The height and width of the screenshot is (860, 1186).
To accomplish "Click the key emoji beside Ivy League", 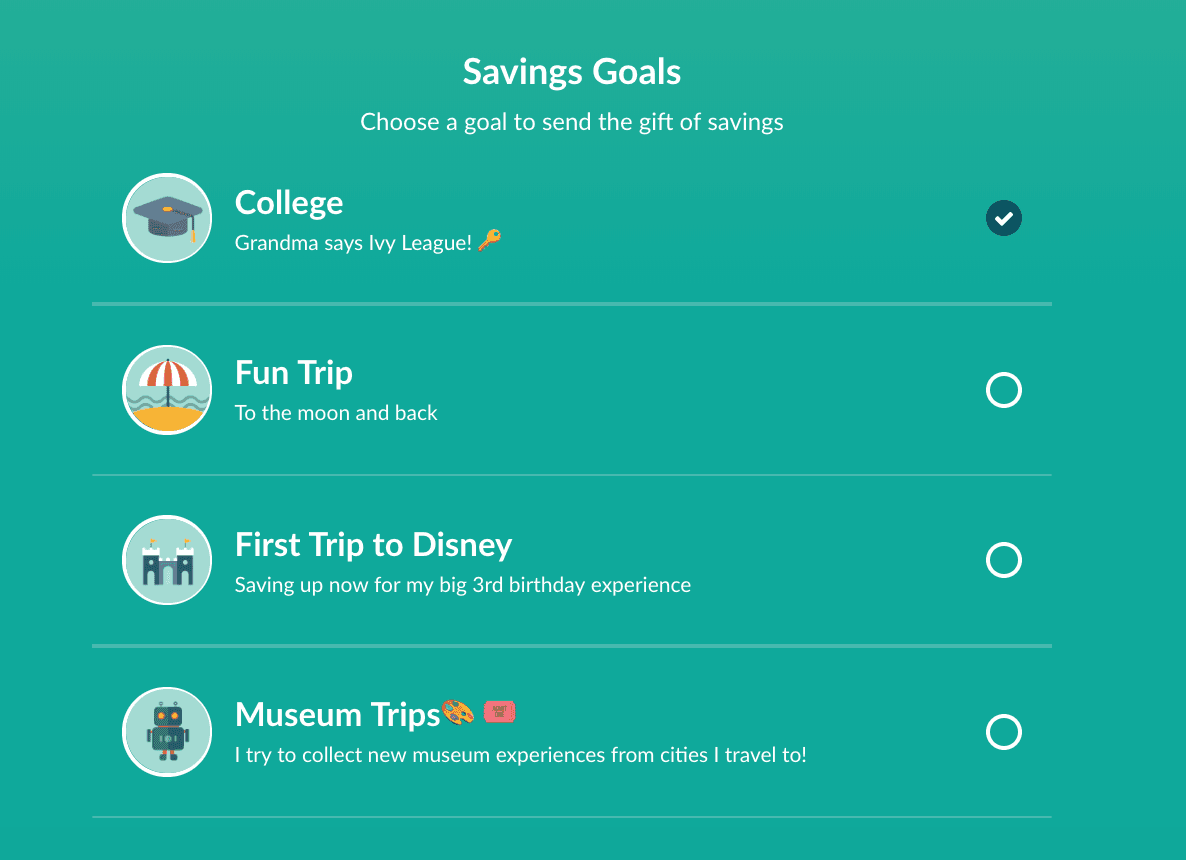I will pyautogui.click(x=489, y=241).
